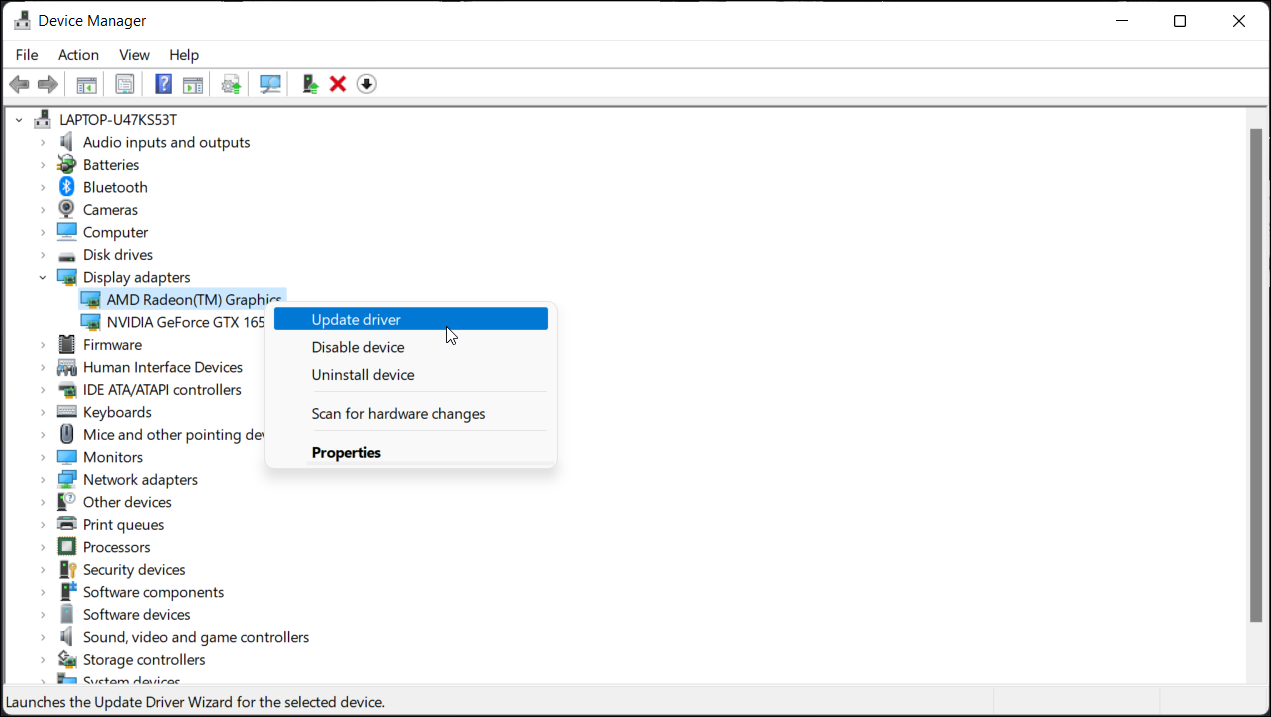Expand the Network adapters category

coord(43,480)
